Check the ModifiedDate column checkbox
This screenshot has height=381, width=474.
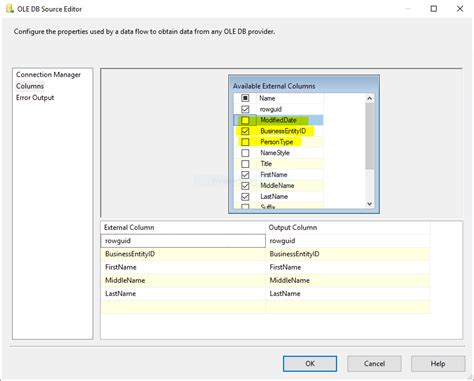point(245,120)
